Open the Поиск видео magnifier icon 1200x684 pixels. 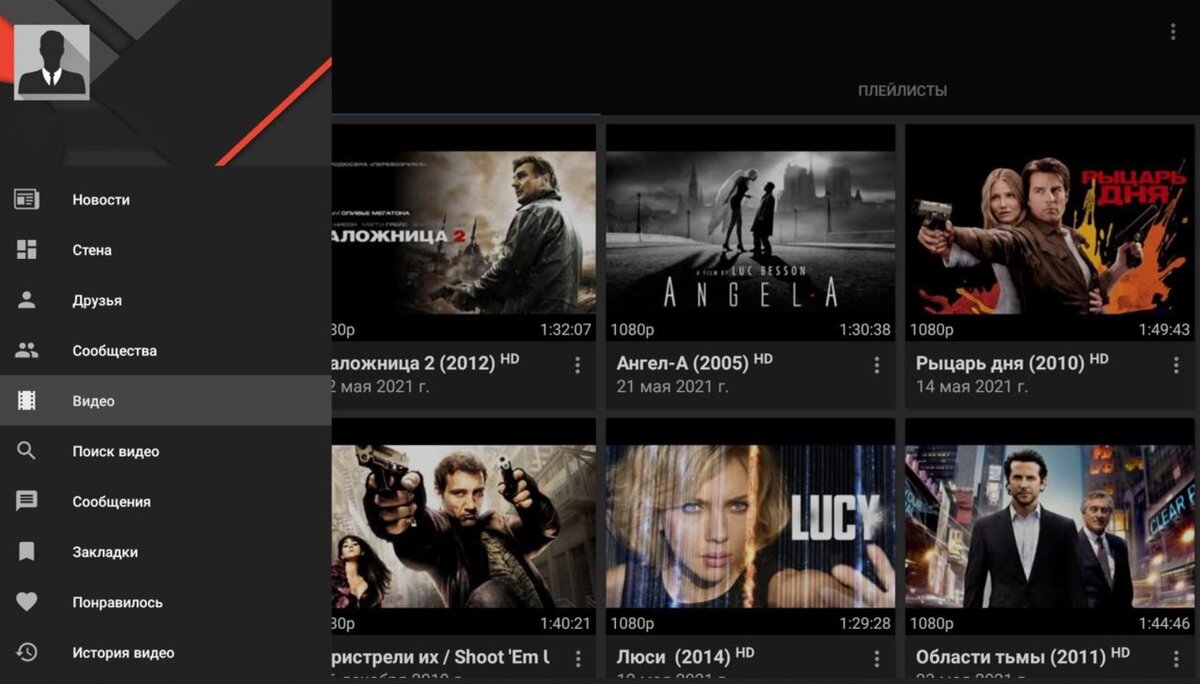(27, 451)
